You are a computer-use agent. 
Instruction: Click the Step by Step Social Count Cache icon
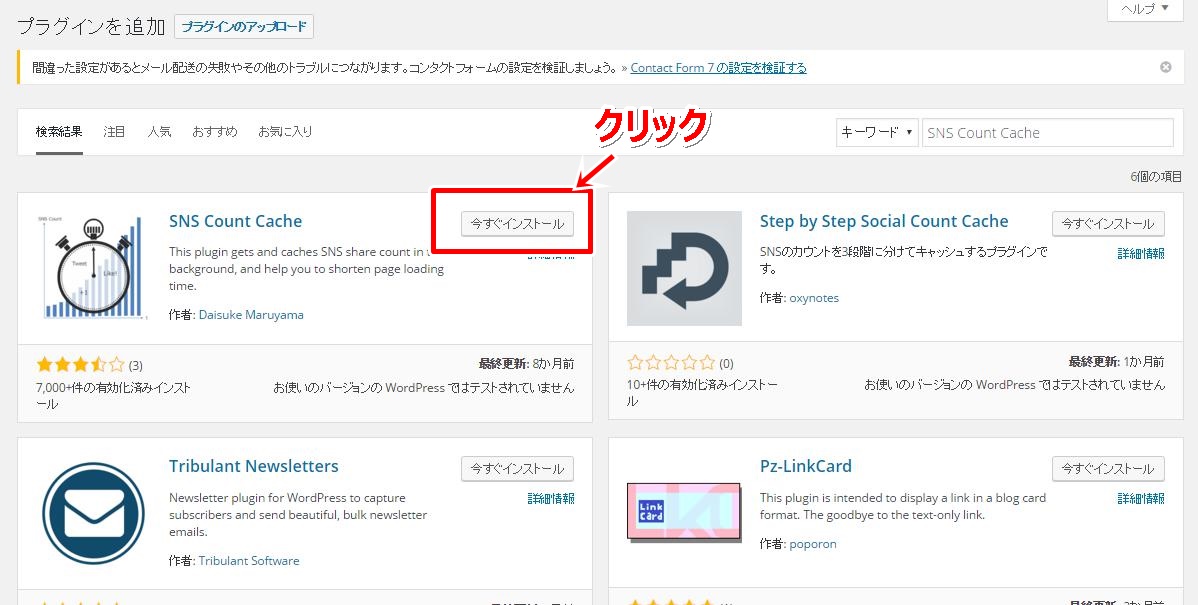(684, 268)
